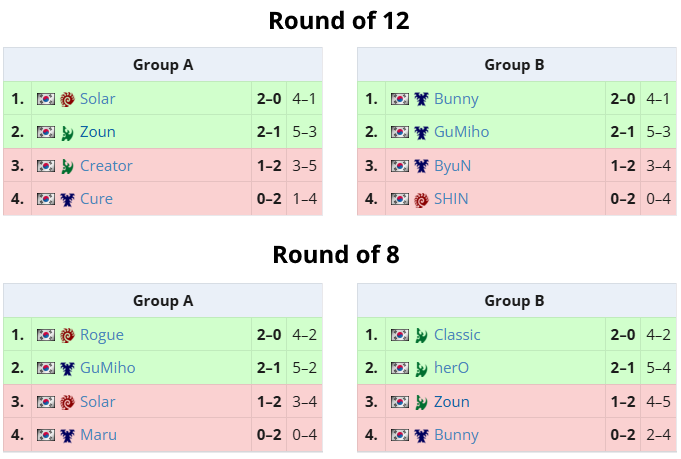Click the Zerg race icon next to Rogue
This screenshot has width=681, height=459.
tap(67, 335)
